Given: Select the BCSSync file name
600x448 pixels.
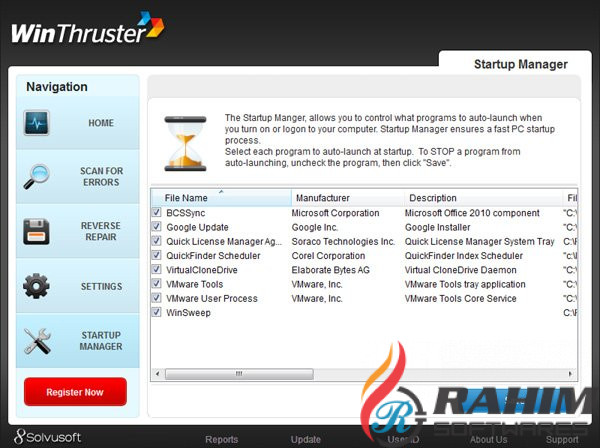Looking at the screenshot, I should click(186, 213).
